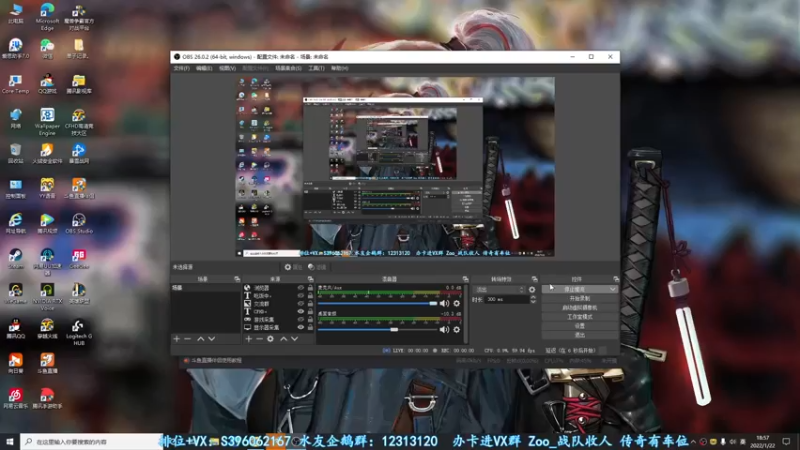The image size is (800, 450).
Task: Add a new source with the plus icon
Action: pyautogui.click(x=248, y=339)
